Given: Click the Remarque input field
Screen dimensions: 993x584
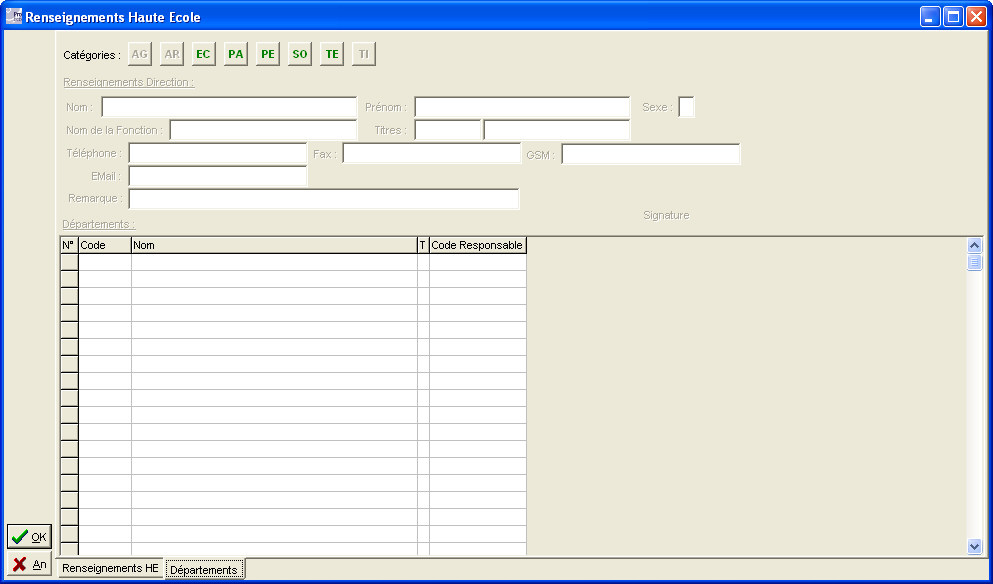Looking at the screenshot, I should [324, 199].
